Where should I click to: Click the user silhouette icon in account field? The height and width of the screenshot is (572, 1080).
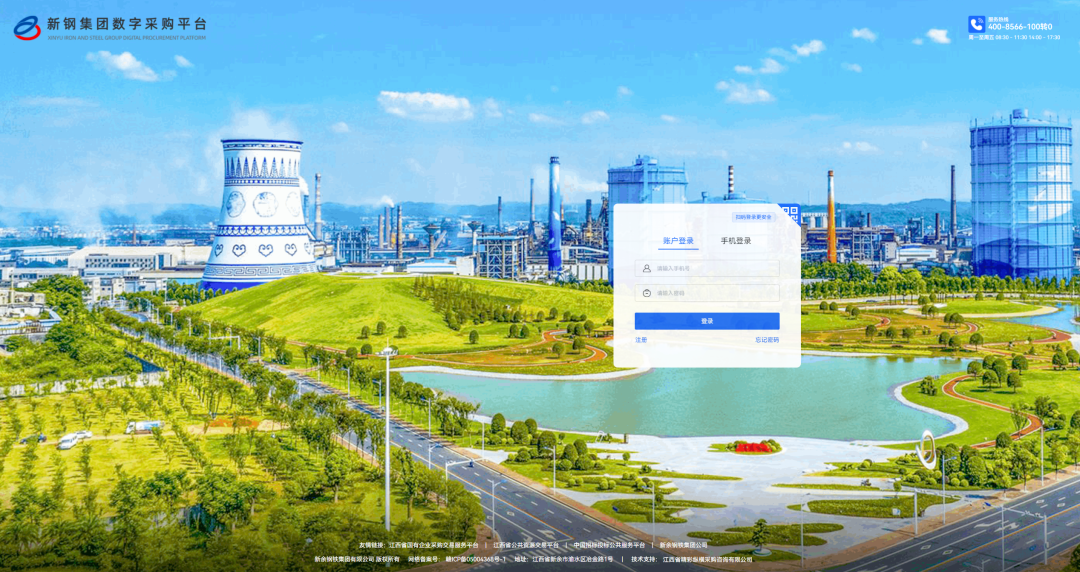point(647,268)
